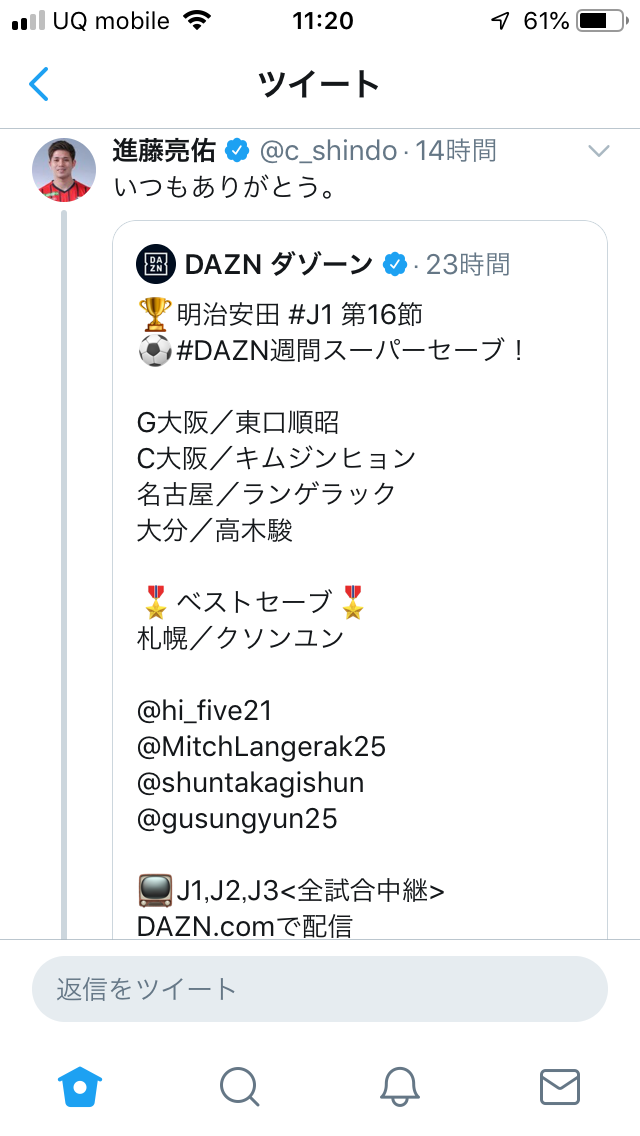640x1136 pixels.
Task: Open the Search magnifier tab
Action: pos(240,1086)
